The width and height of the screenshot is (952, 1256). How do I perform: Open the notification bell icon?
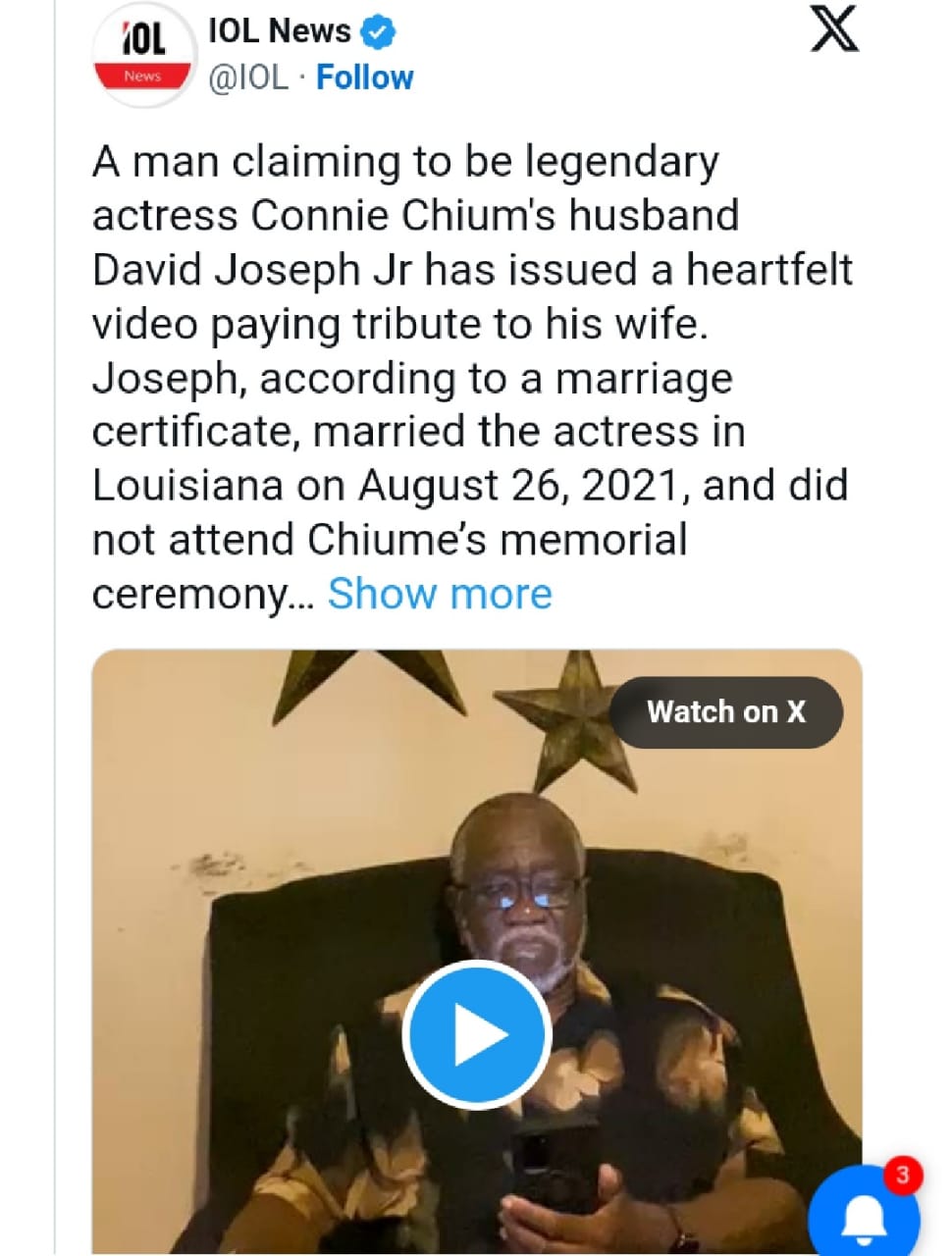[x=864, y=1217]
